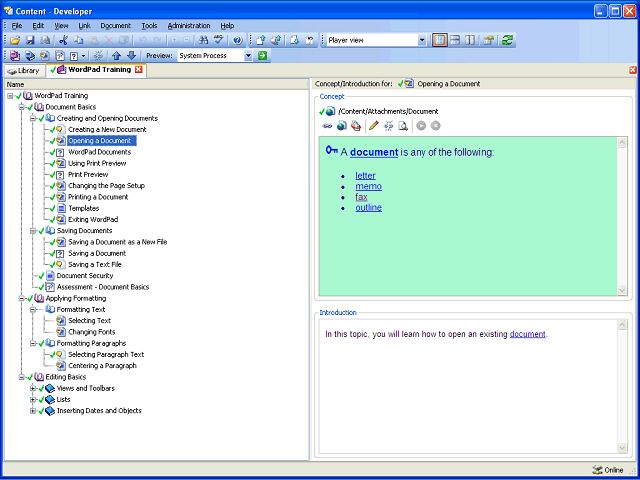Click the Work offline toolbar icon

[x=489, y=40]
